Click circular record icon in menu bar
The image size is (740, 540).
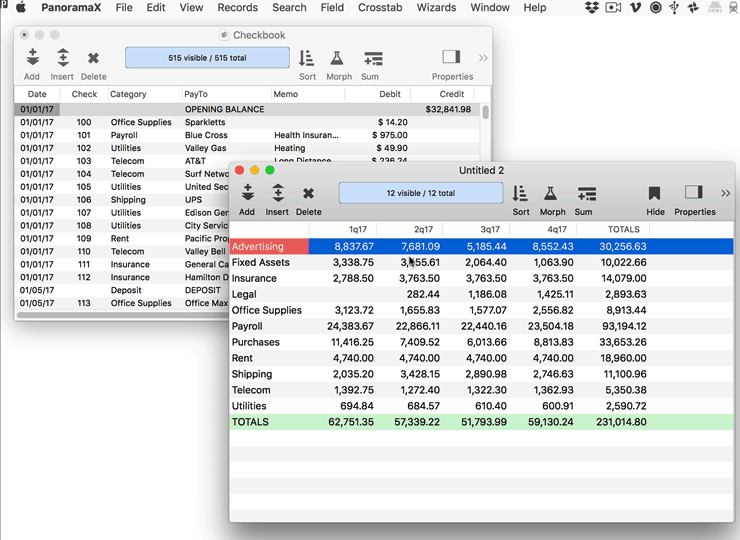656,8
